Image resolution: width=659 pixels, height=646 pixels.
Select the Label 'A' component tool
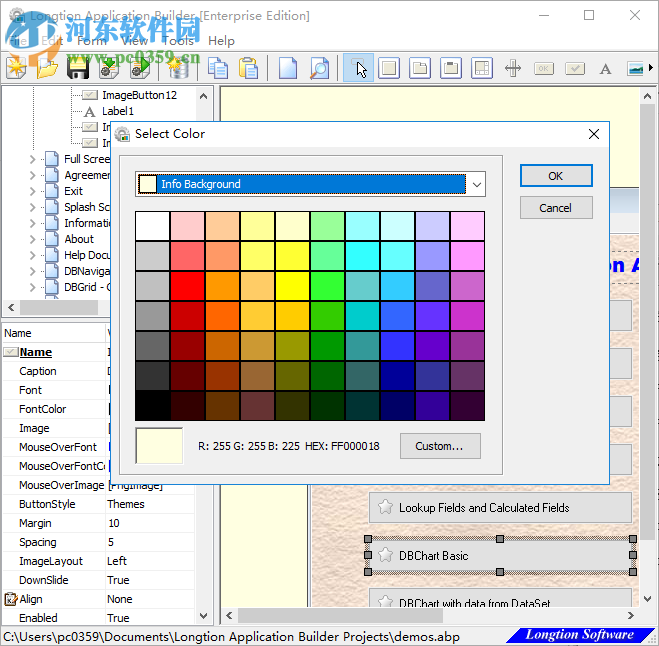click(x=606, y=69)
